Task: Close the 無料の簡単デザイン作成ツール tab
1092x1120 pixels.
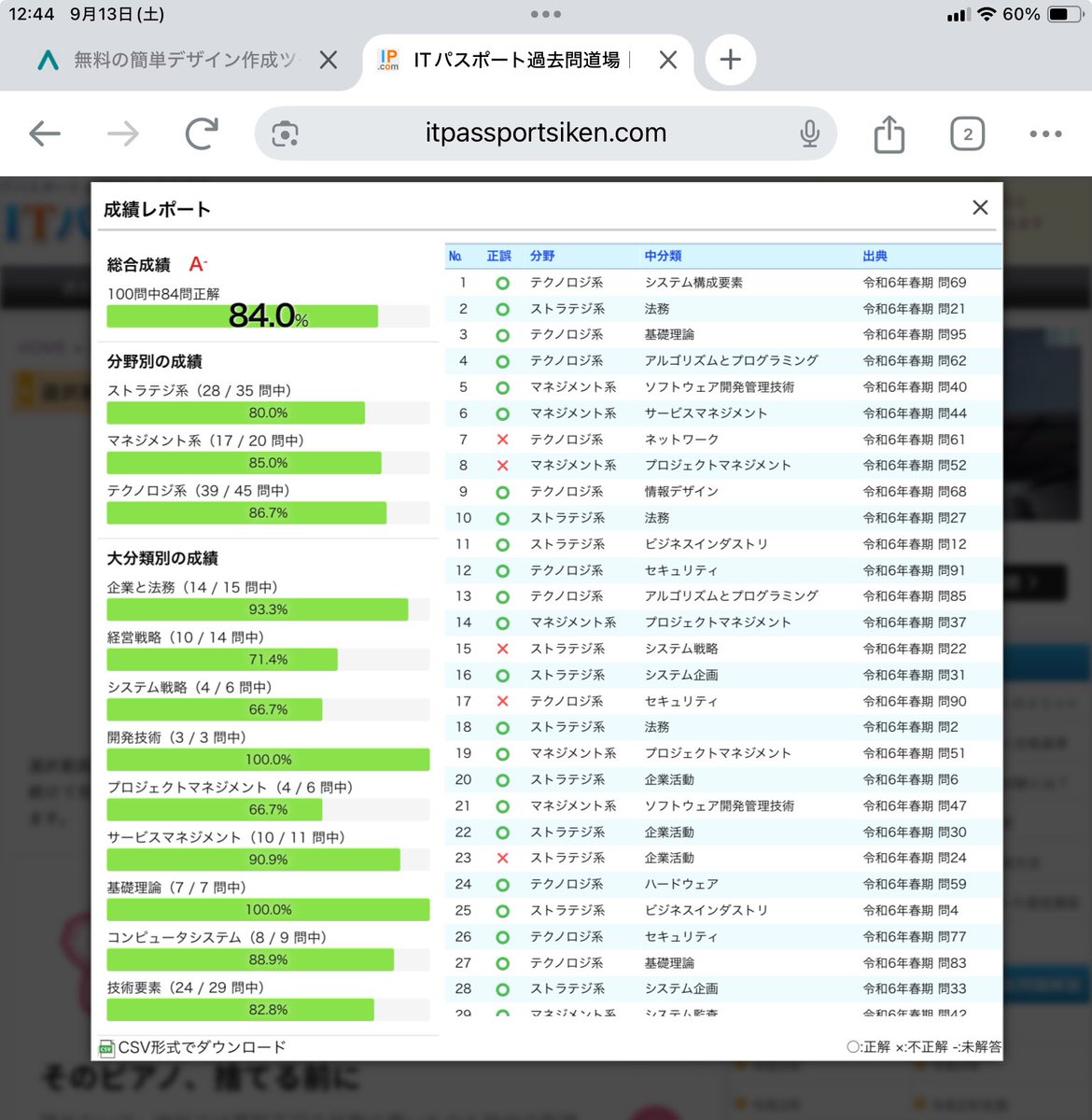Action: [329, 61]
